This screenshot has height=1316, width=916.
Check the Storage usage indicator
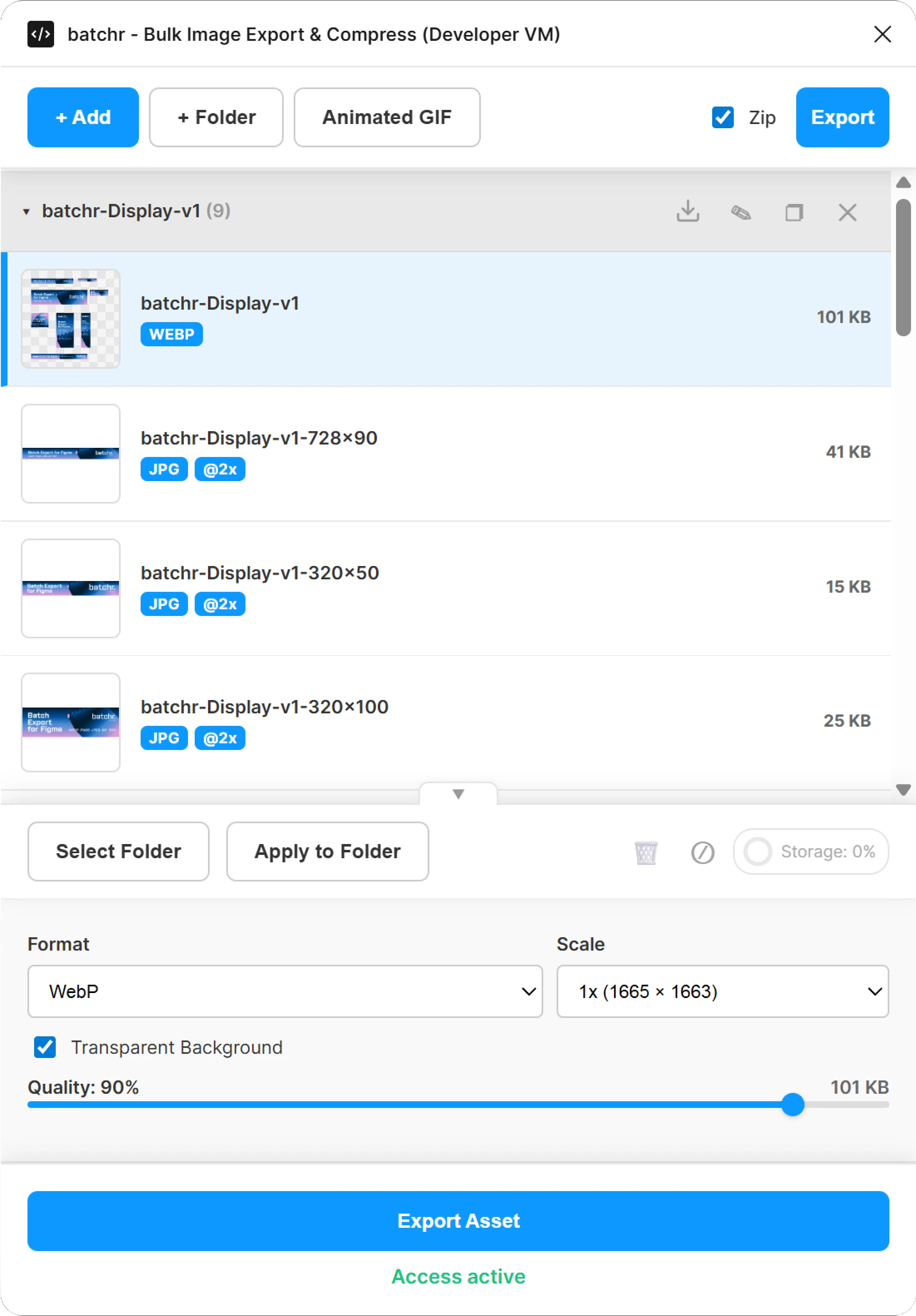click(810, 851)
